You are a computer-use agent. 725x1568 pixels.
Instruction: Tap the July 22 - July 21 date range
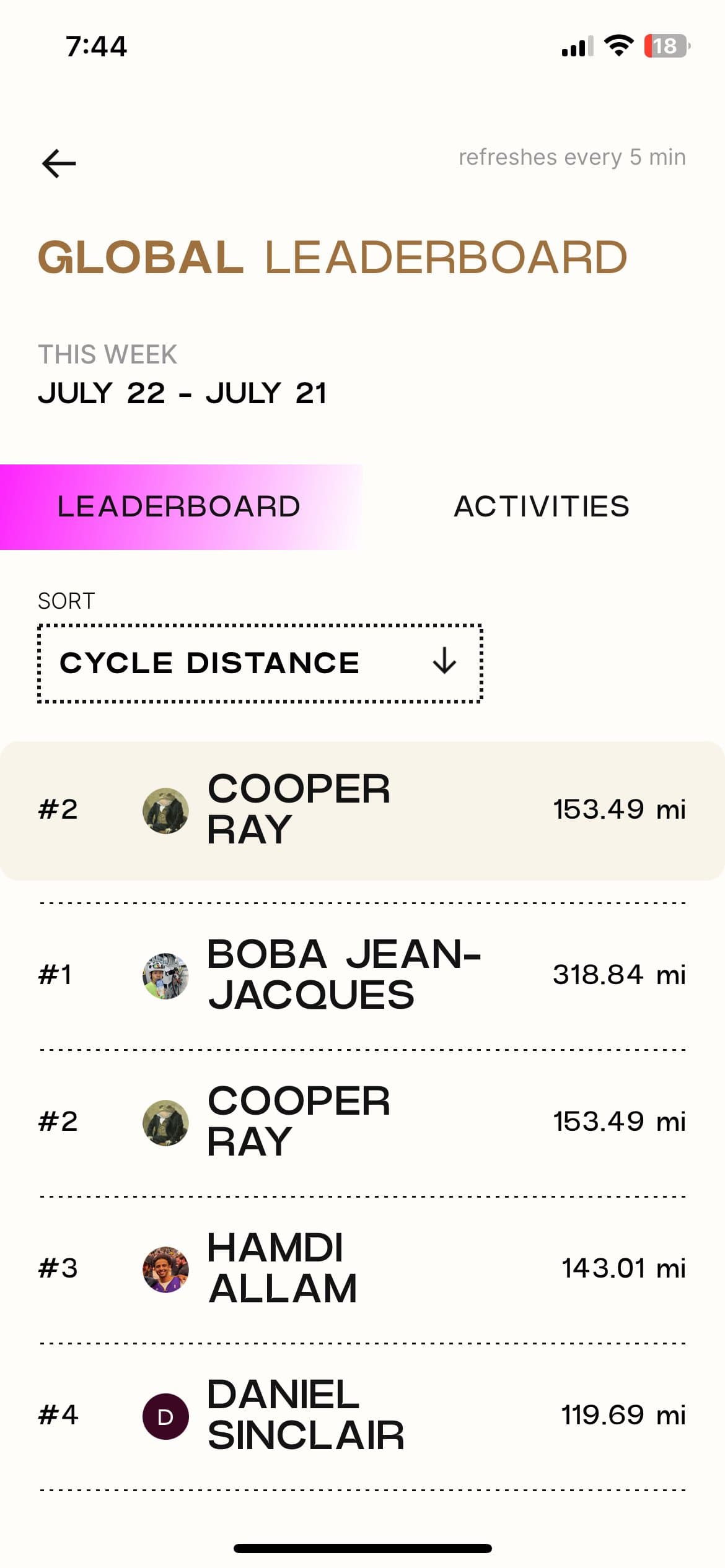pyautogui.click(x=182, y=393)
